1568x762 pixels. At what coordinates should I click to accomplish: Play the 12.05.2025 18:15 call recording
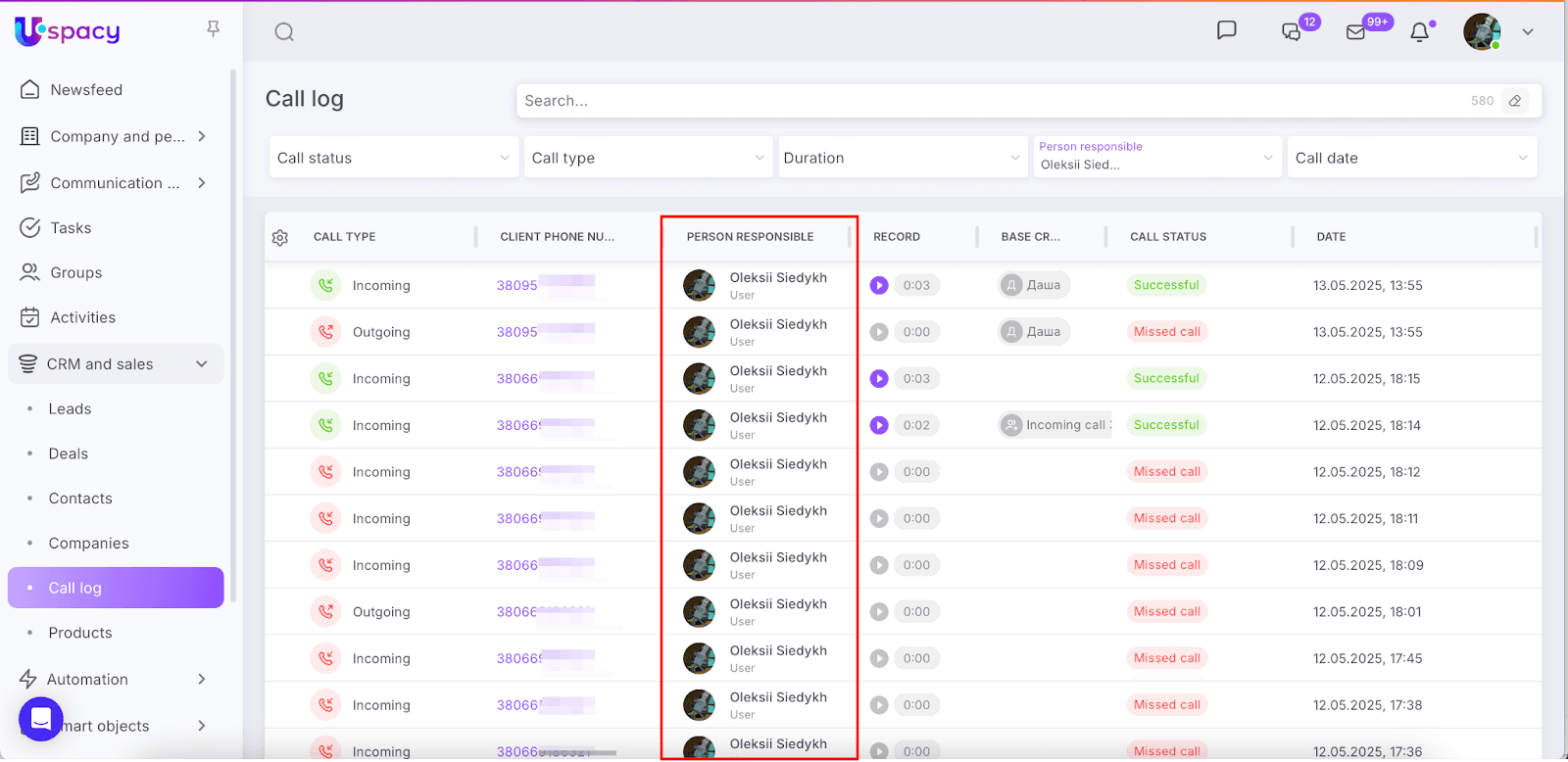tap(879, 379)
